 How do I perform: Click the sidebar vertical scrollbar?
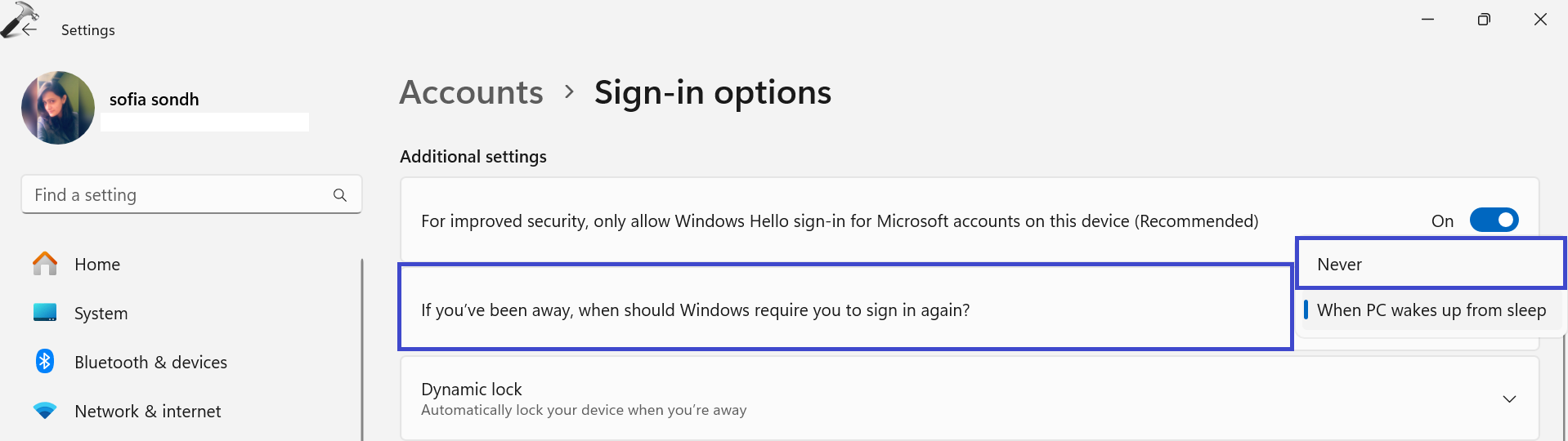[362, 350]
